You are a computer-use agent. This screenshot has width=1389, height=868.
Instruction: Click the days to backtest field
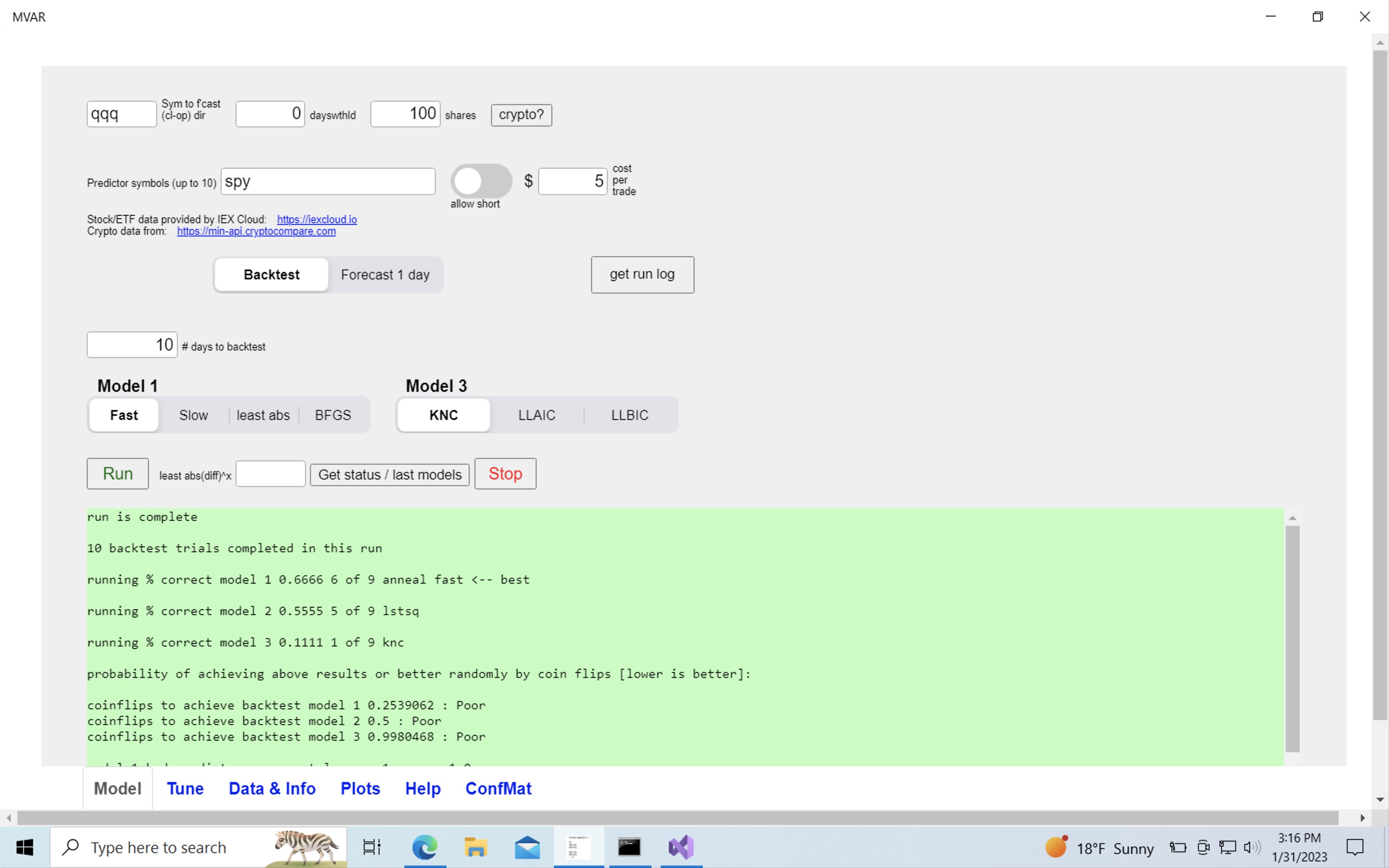132,345
